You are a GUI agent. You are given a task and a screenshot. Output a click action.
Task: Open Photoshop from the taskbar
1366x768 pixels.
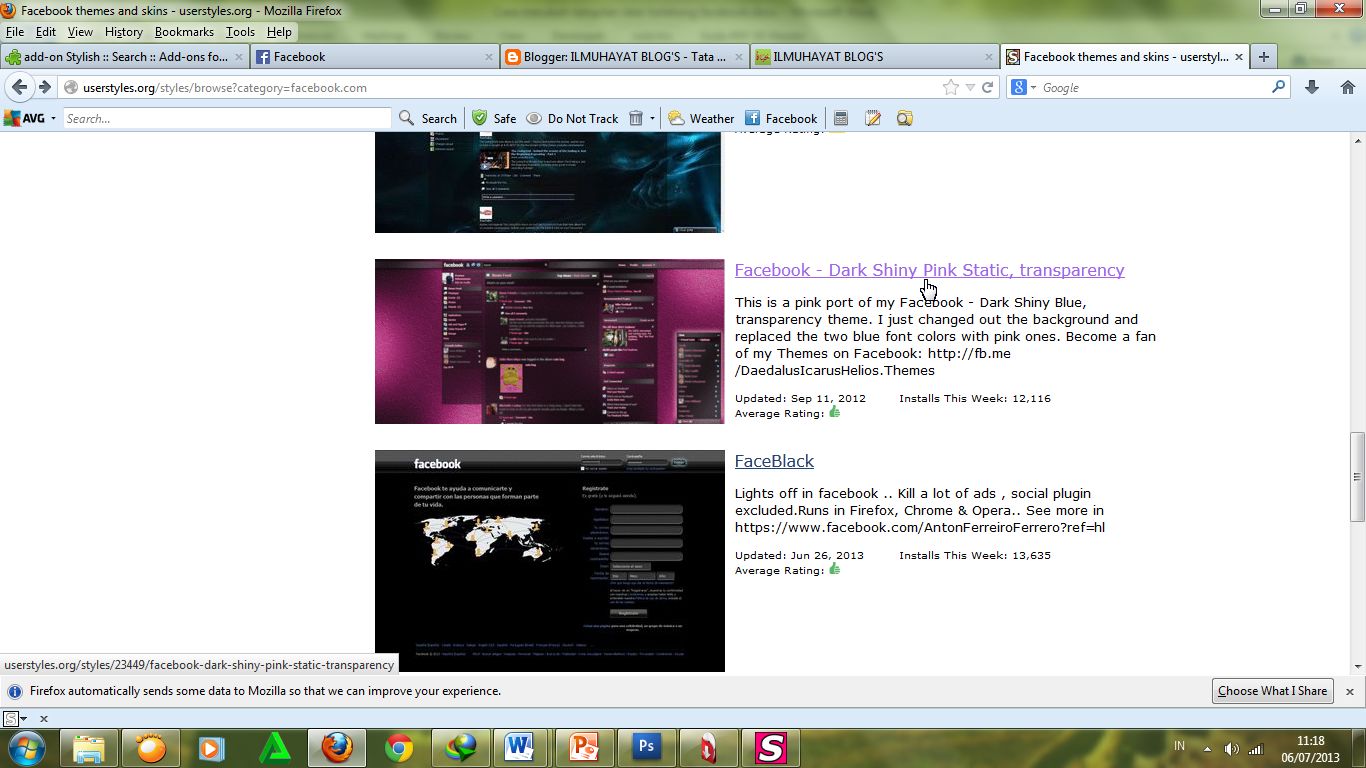[x=645, y=748]
